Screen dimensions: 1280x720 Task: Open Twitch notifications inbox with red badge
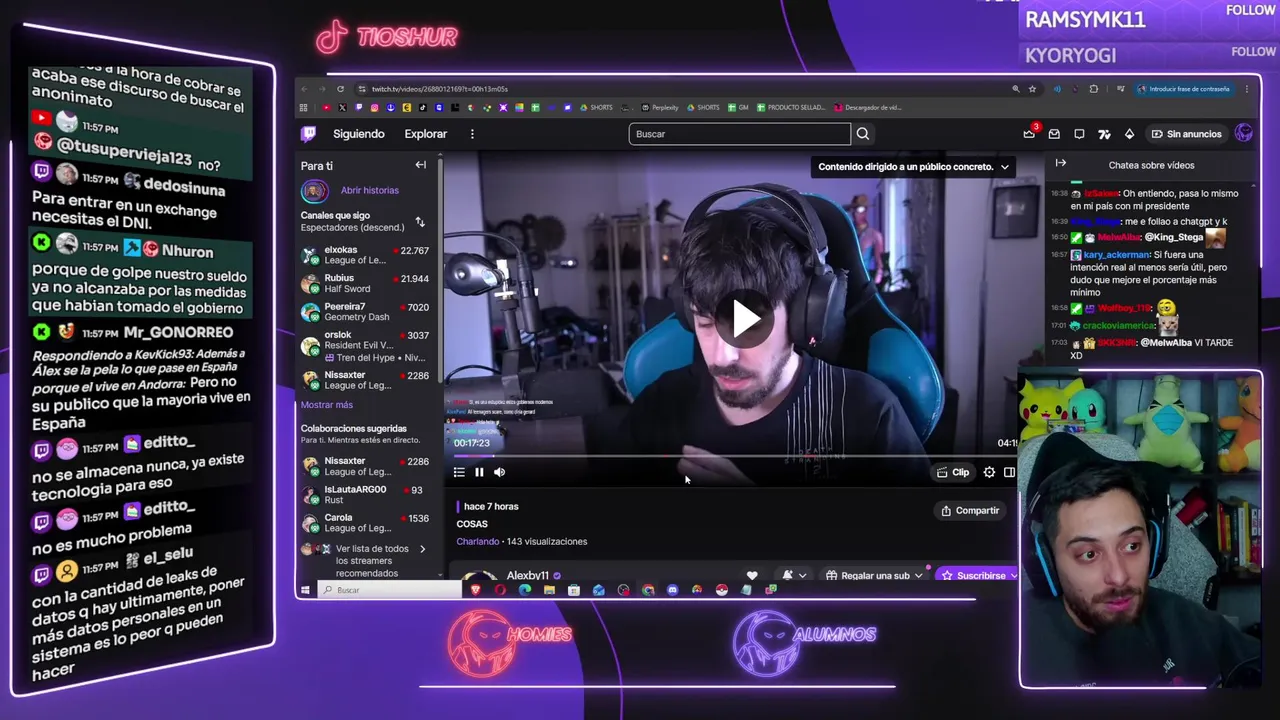tap(1029, 133)
